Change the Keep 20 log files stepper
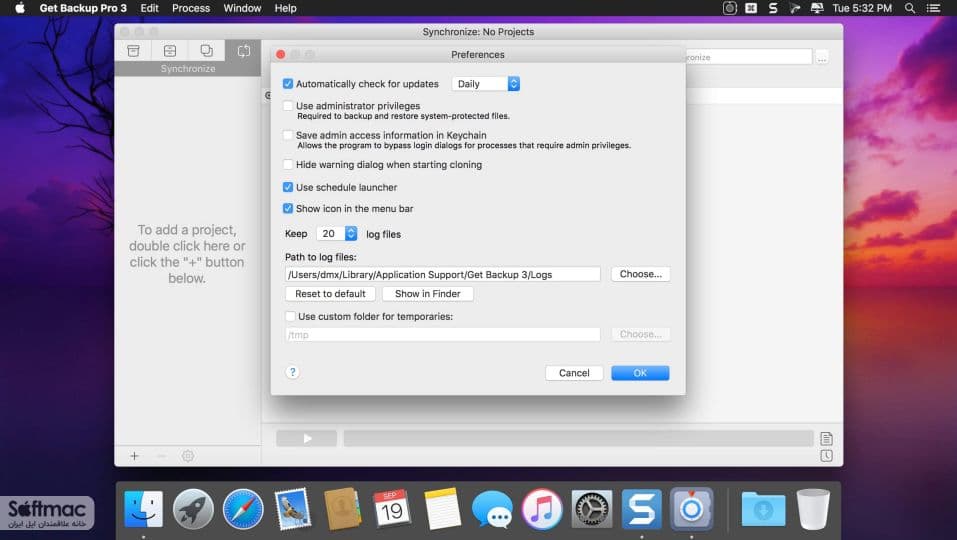The width and height of the screenshot is (957, 540). (x=351, y=233)
